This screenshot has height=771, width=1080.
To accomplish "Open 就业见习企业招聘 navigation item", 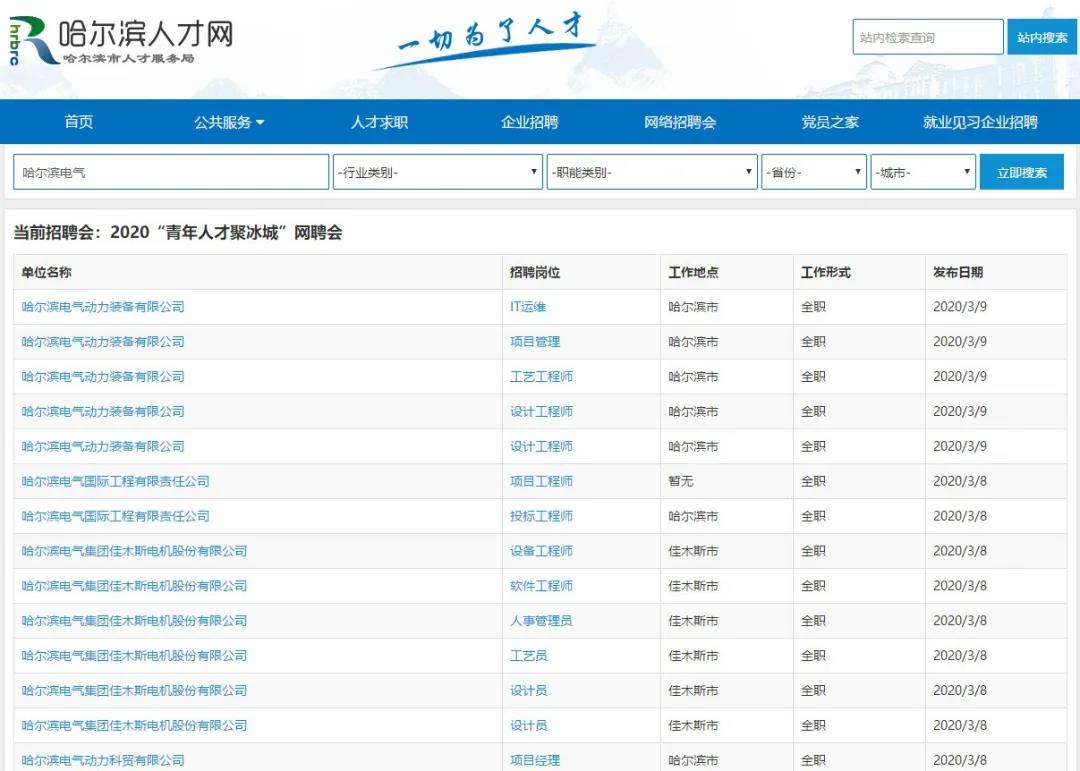I will (980, 122).
